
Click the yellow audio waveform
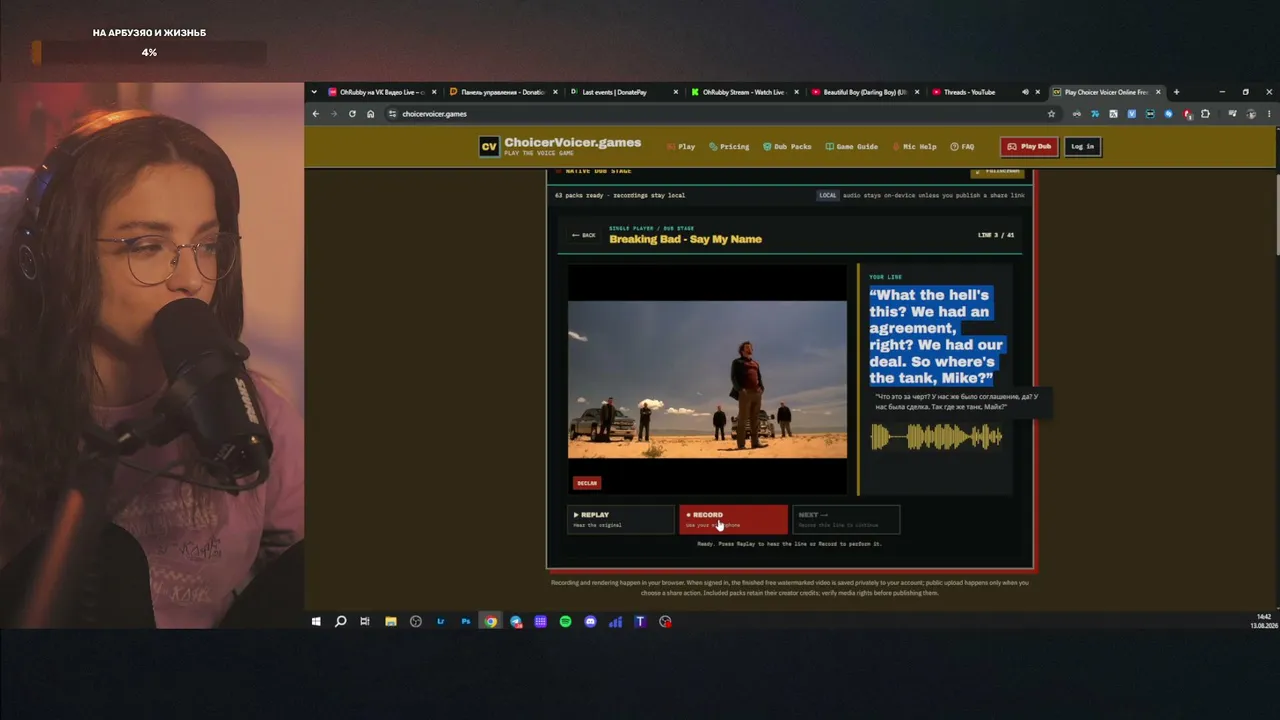point(936,437)
